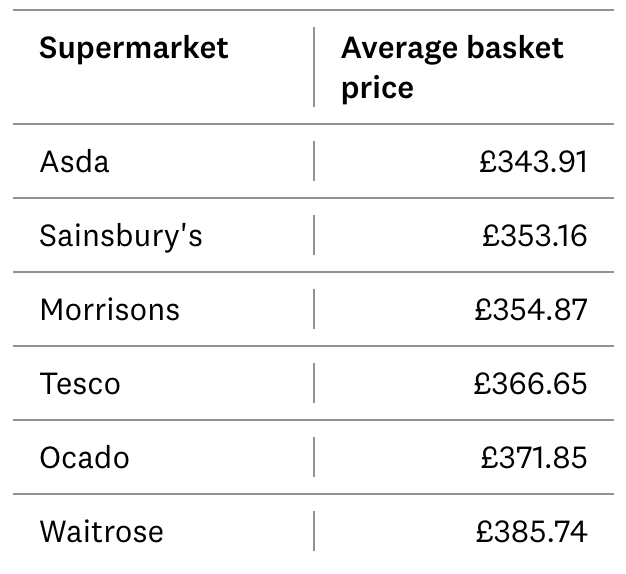Click the £343.91 price cell
Image resolution: width=626 pixels, height=574 pixels.
coord(533,162)
